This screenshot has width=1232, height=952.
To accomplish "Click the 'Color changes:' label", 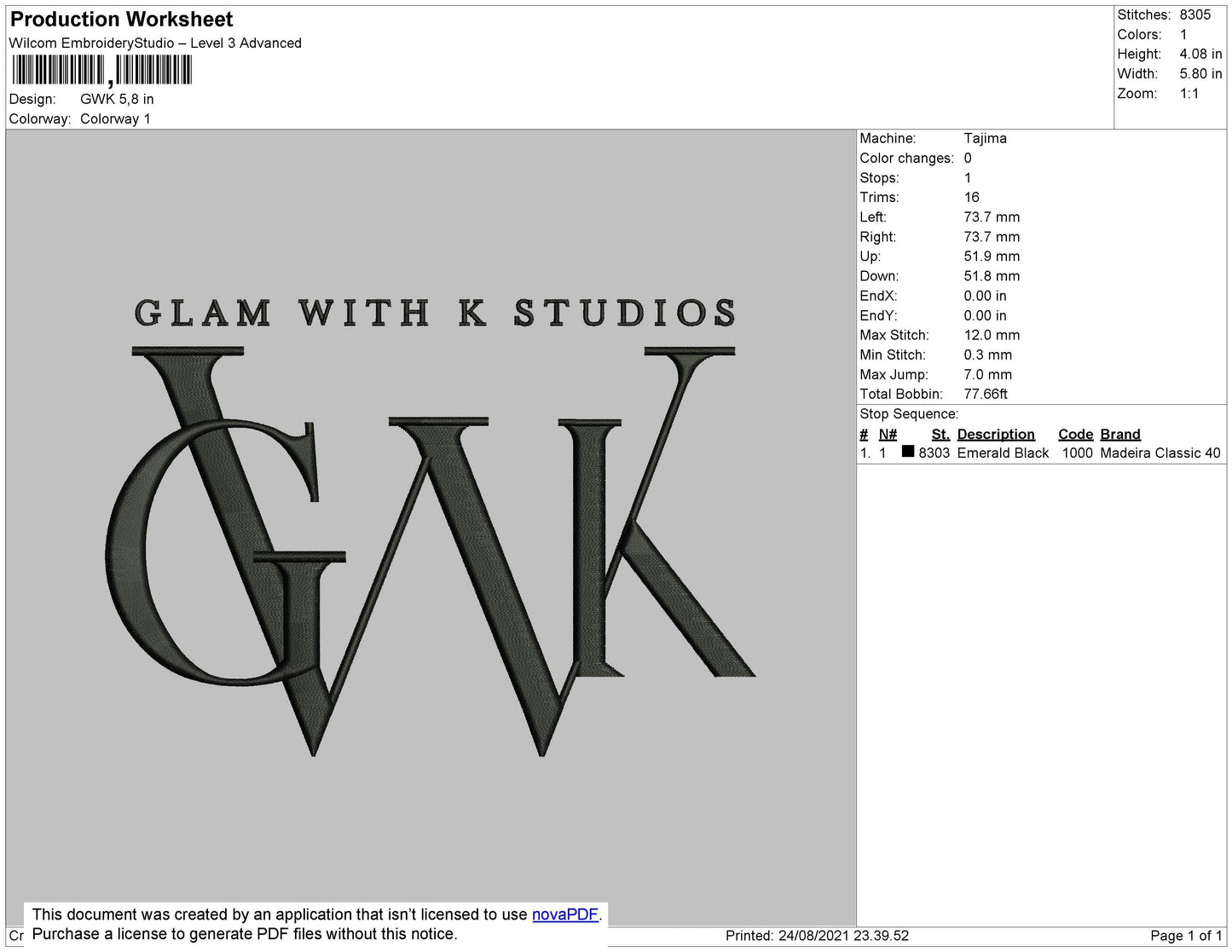I will tap(907, 158).
